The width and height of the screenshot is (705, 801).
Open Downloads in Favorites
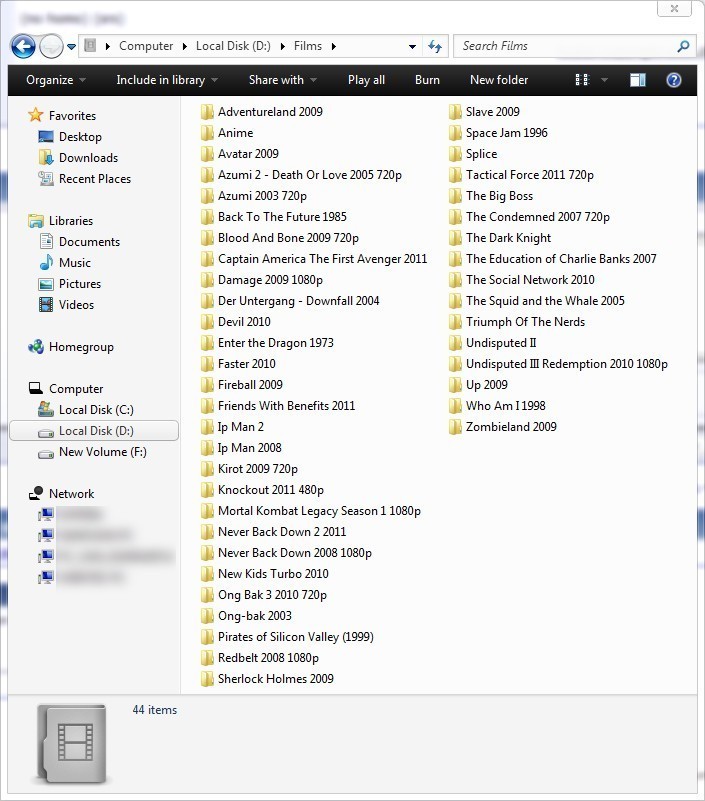click(88, 158)
